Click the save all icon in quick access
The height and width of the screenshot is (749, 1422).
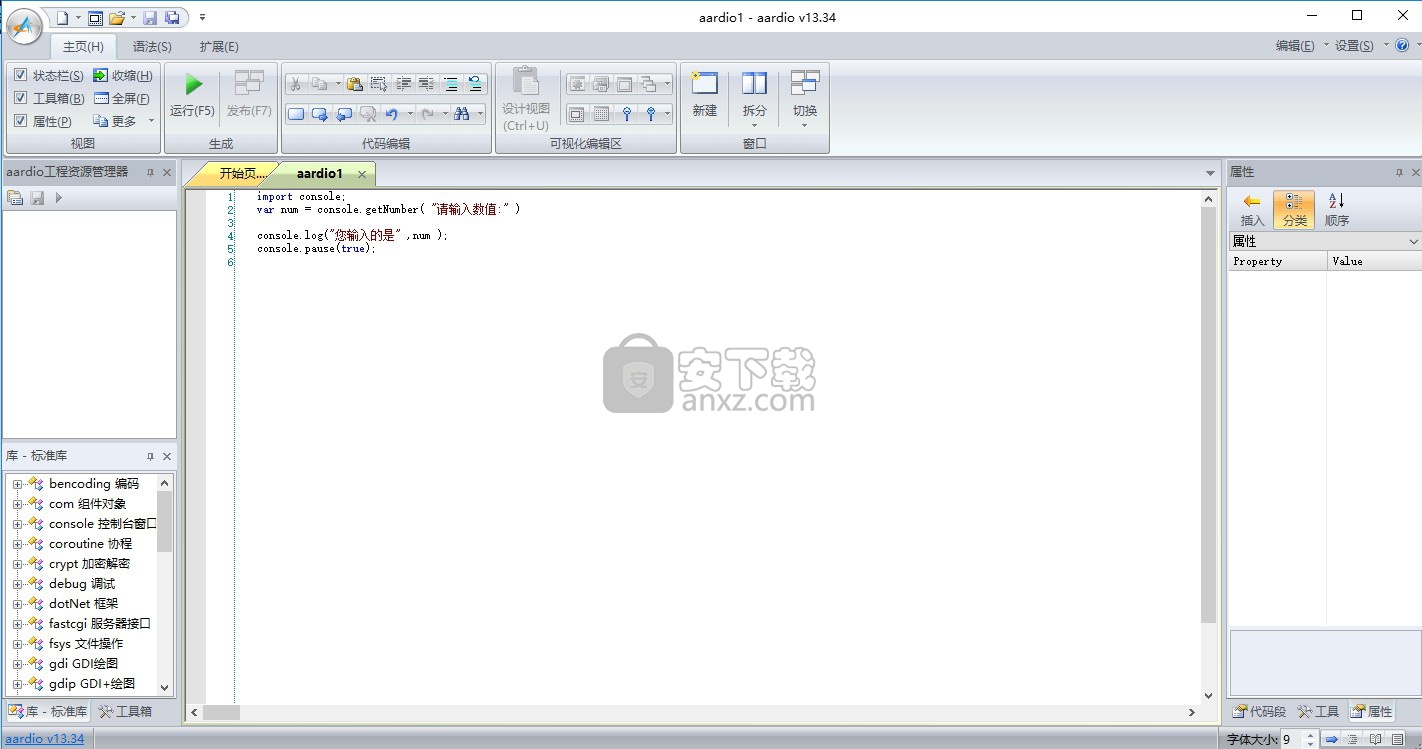[x=172, y=17]
